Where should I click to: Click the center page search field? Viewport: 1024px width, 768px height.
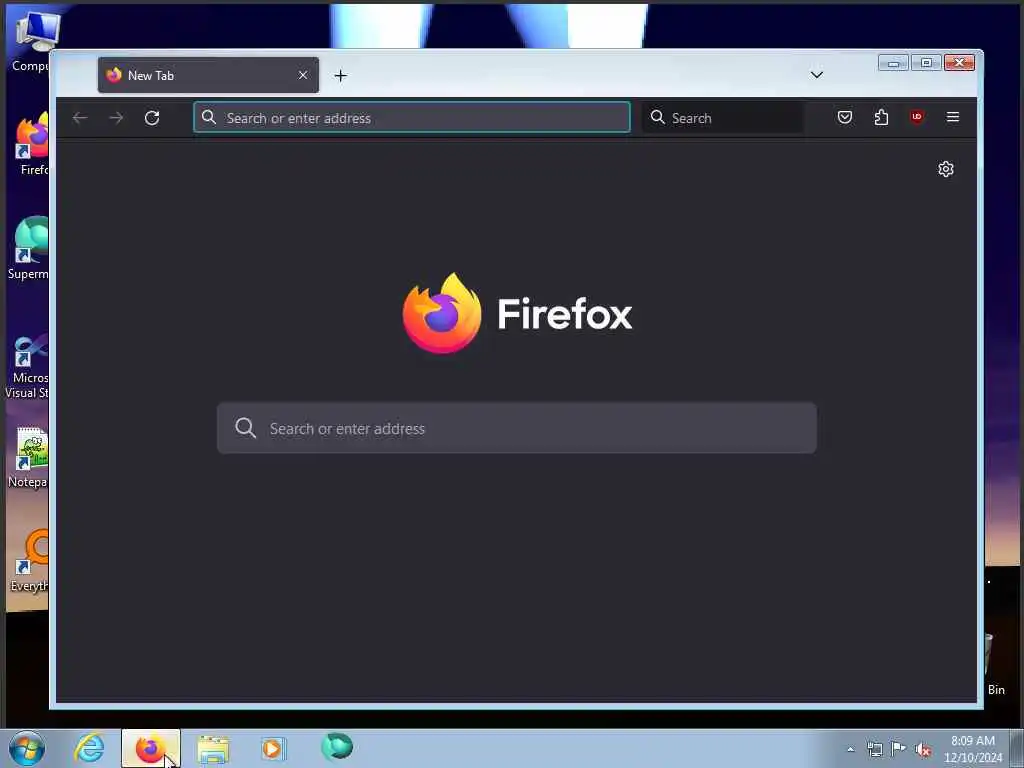point(517,428)
